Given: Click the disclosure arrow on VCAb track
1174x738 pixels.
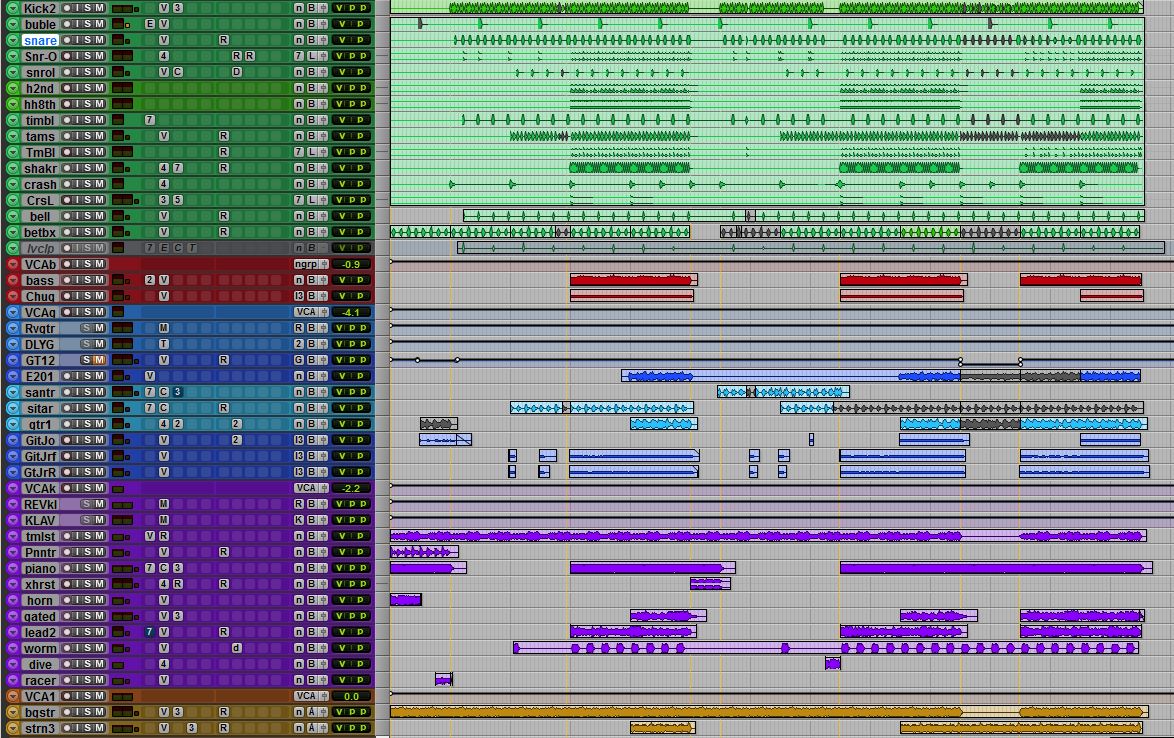Looking at the screenshot, I should [11, 264].
